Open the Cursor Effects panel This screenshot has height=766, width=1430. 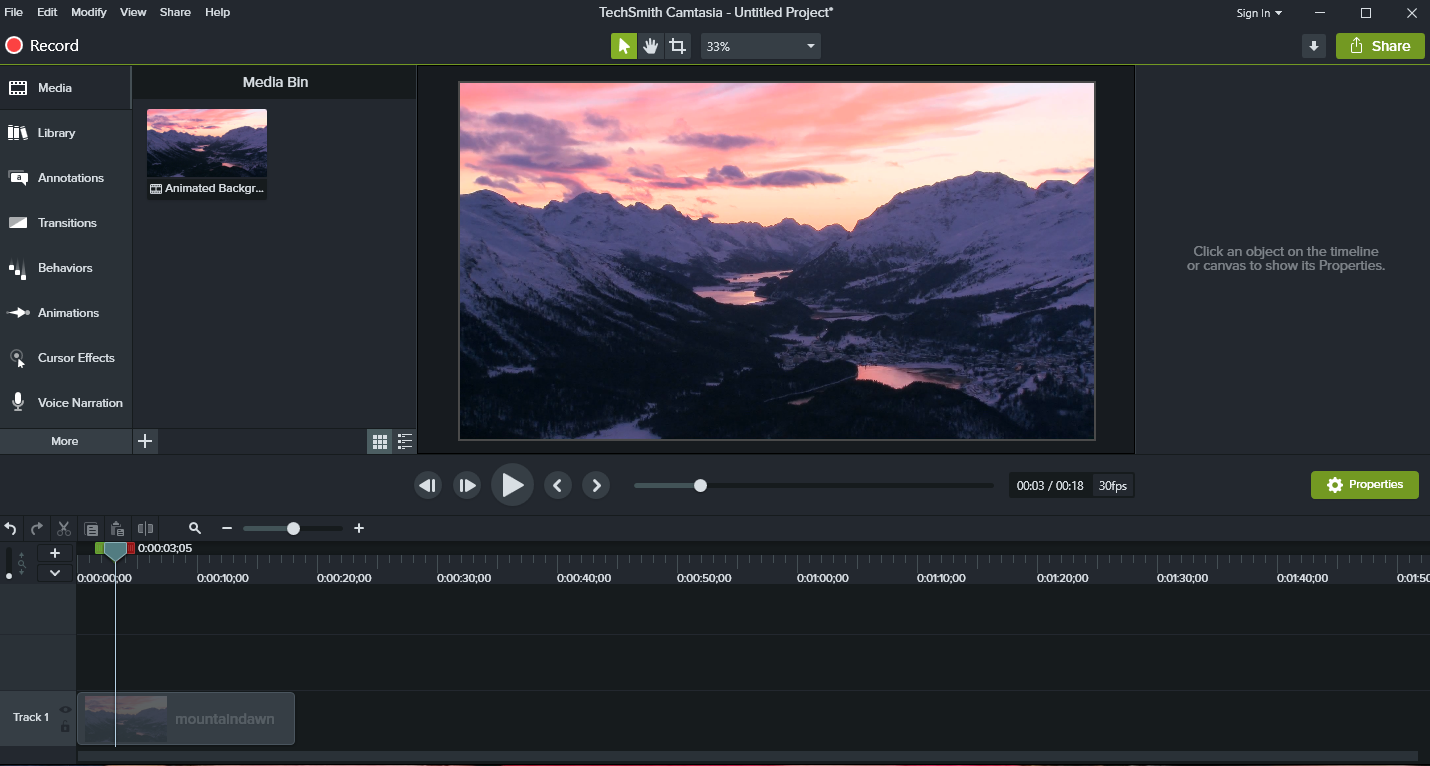point(74,357)
